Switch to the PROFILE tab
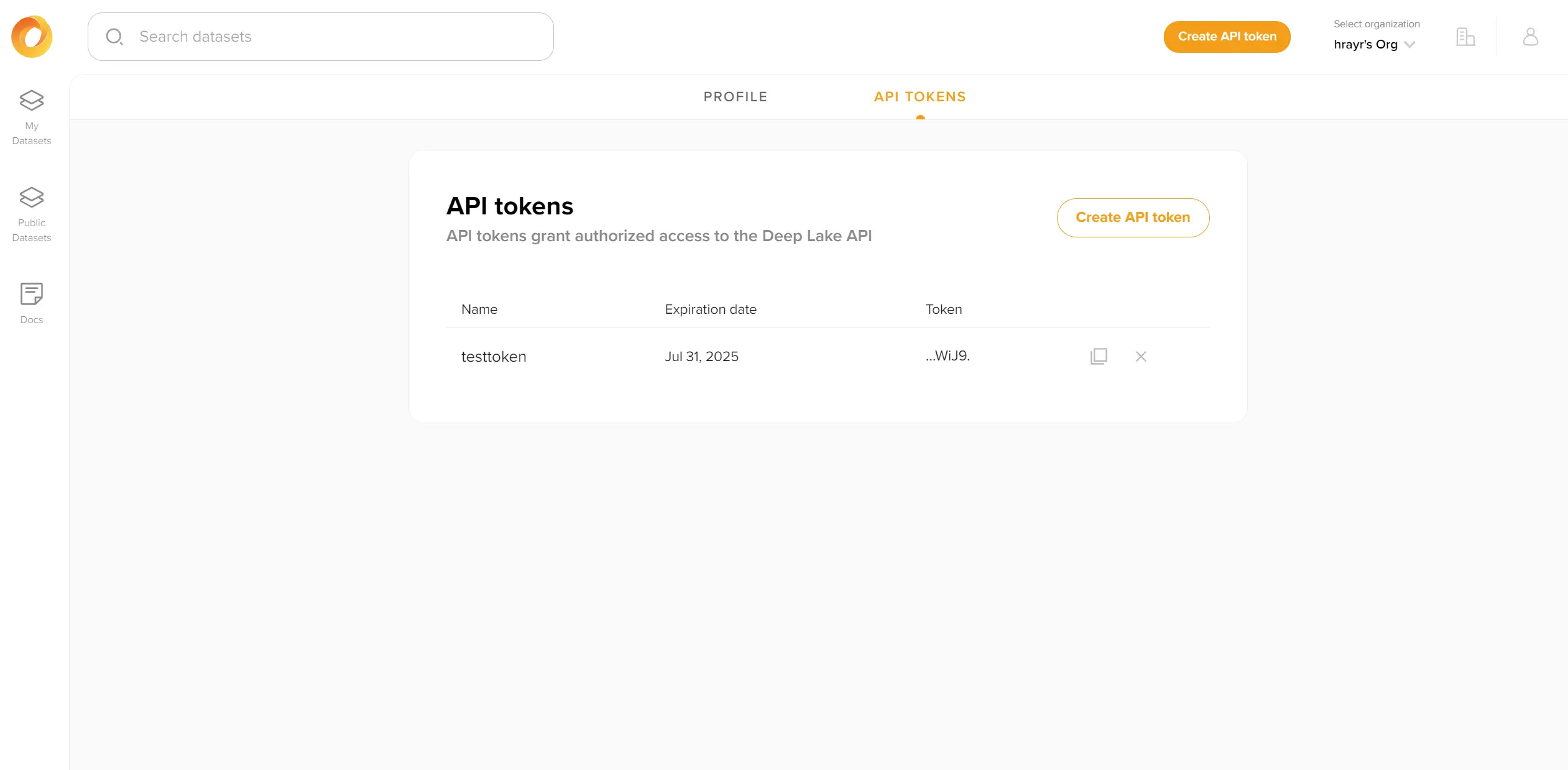The width and height of the screenshot is (1568, 770). [736, 97]
